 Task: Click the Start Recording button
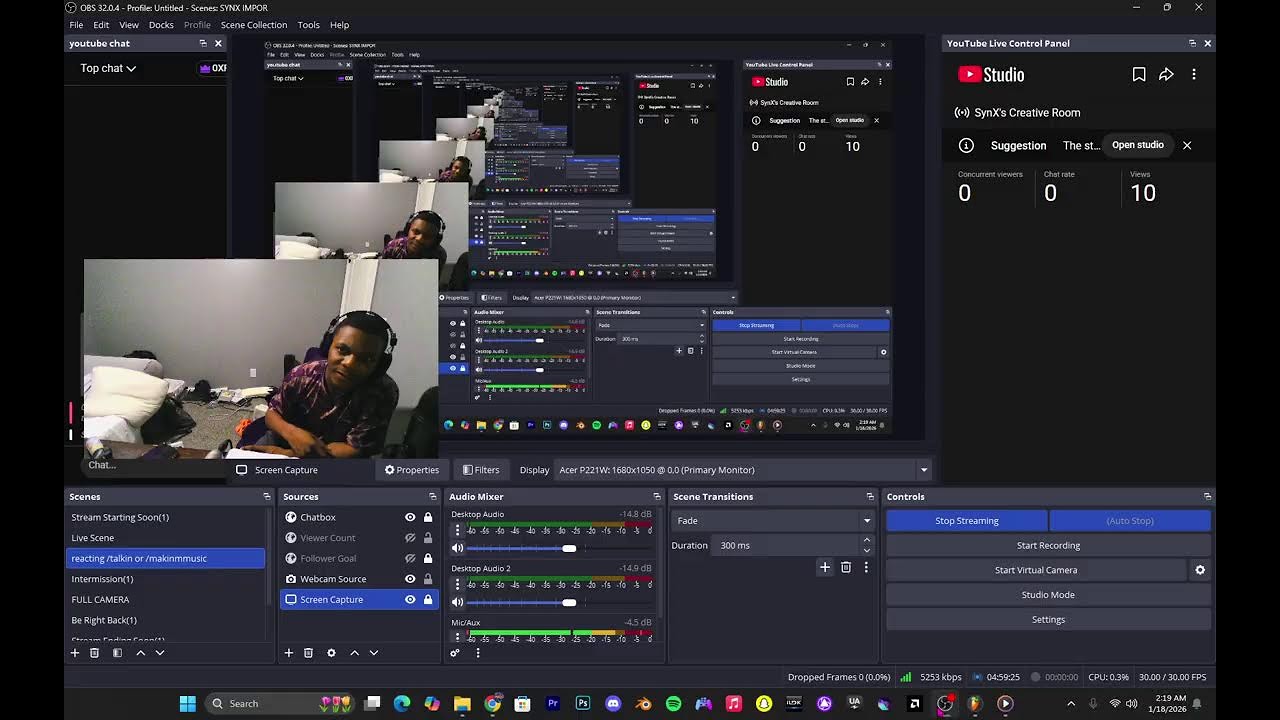1048,546
